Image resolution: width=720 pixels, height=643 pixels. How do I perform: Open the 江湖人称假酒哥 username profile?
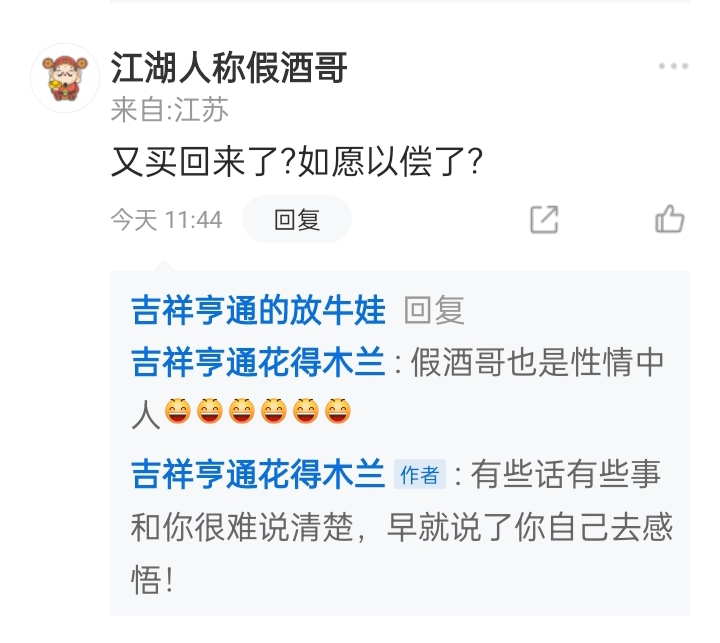pyautogui.click(x=229, y=68)
